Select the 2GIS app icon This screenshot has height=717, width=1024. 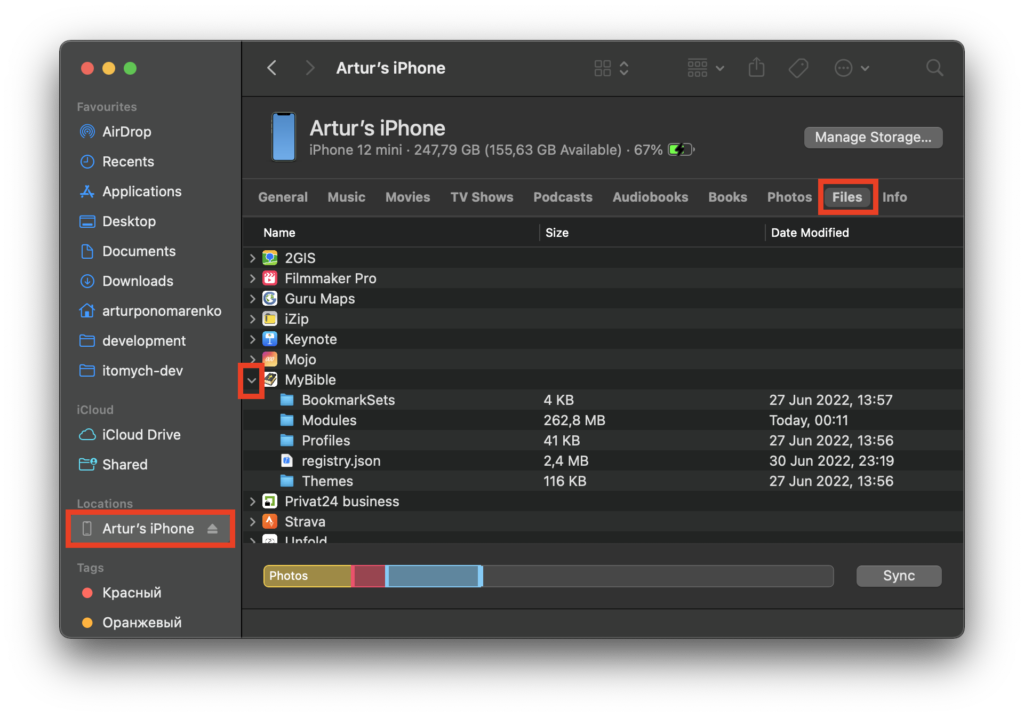click(270, 259)
